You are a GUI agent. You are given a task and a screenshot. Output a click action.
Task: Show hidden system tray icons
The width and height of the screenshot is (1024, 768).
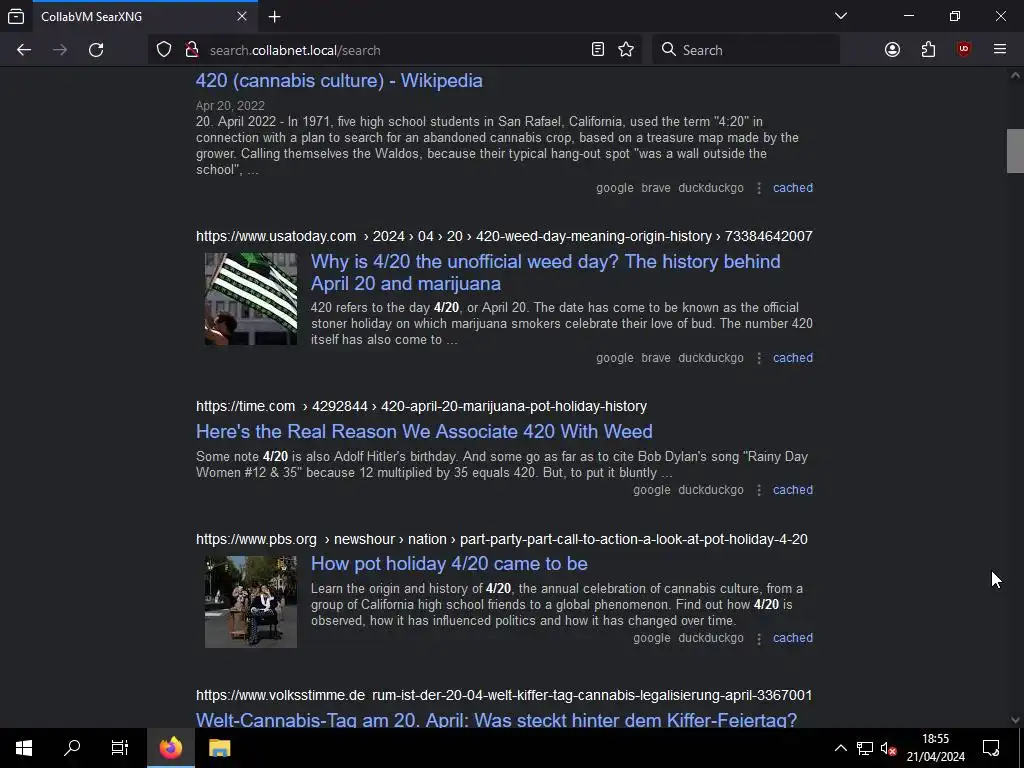(841, 748)
